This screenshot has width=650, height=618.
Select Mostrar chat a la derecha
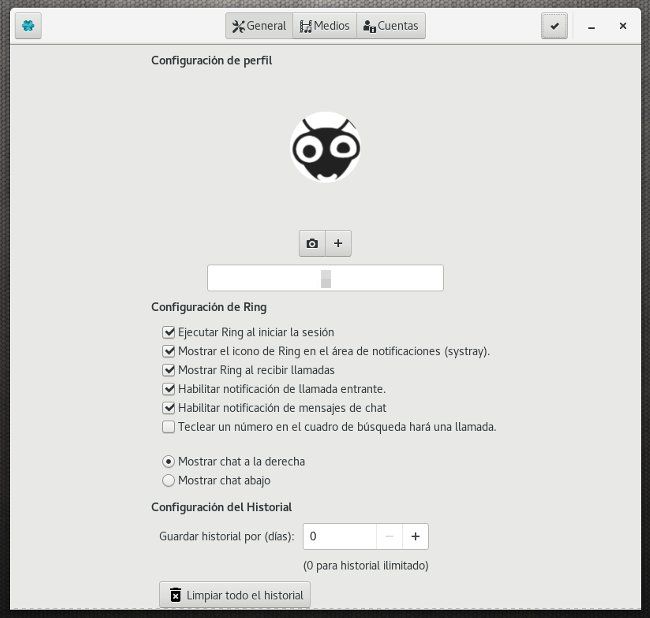pyautogui.click(x=168, y=462)
